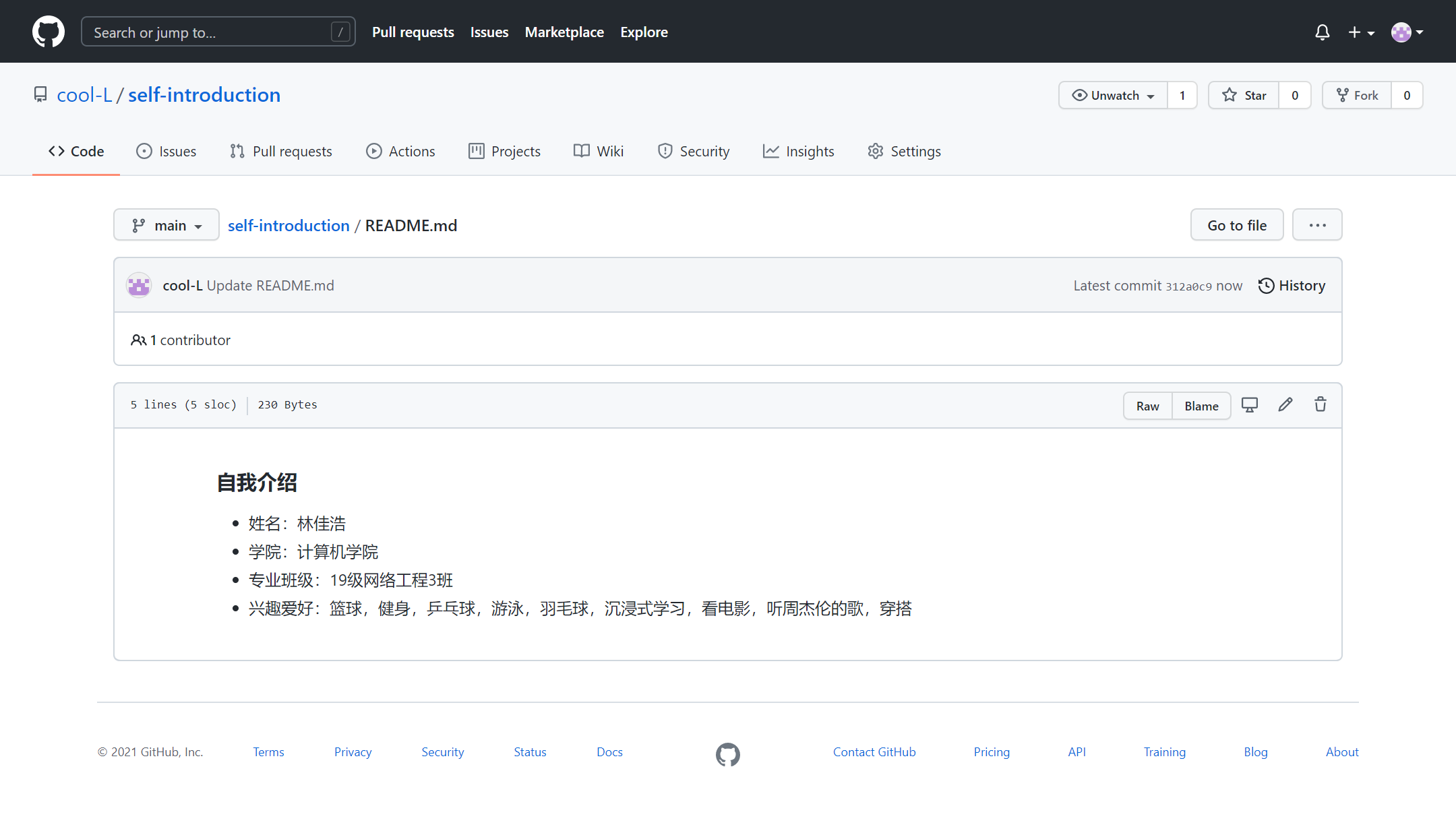Open file in GitHub Desktop icon

(1250, 404)
